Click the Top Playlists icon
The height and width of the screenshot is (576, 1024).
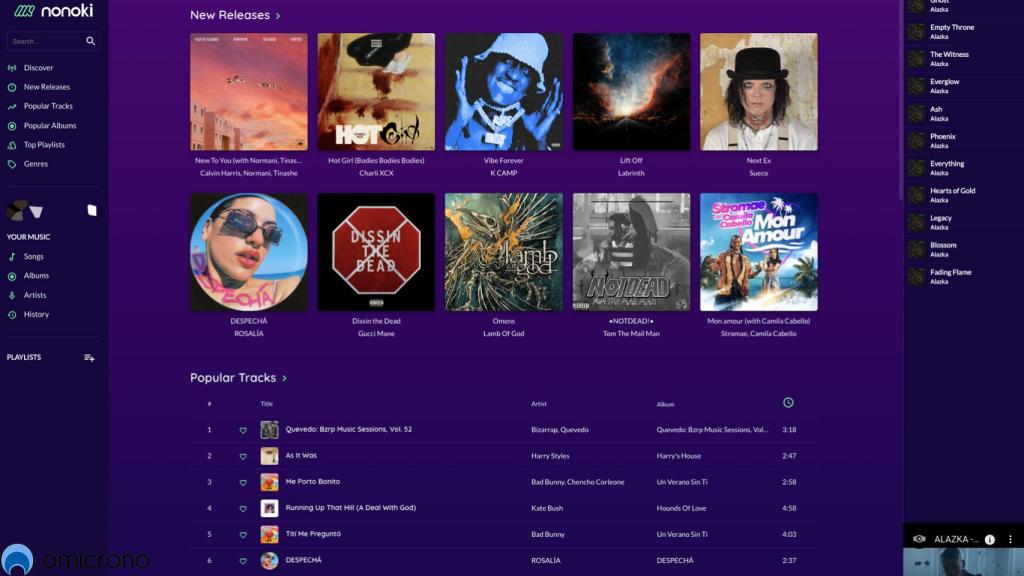click(12, 145)
